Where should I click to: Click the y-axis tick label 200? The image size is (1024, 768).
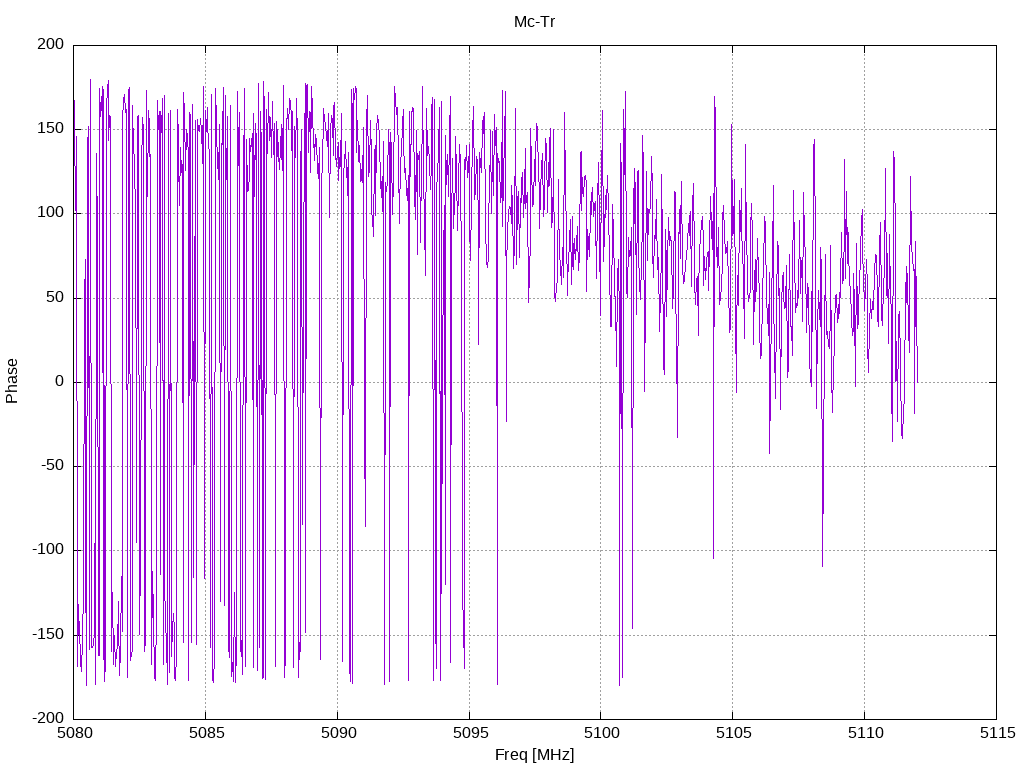click(50, 44)
